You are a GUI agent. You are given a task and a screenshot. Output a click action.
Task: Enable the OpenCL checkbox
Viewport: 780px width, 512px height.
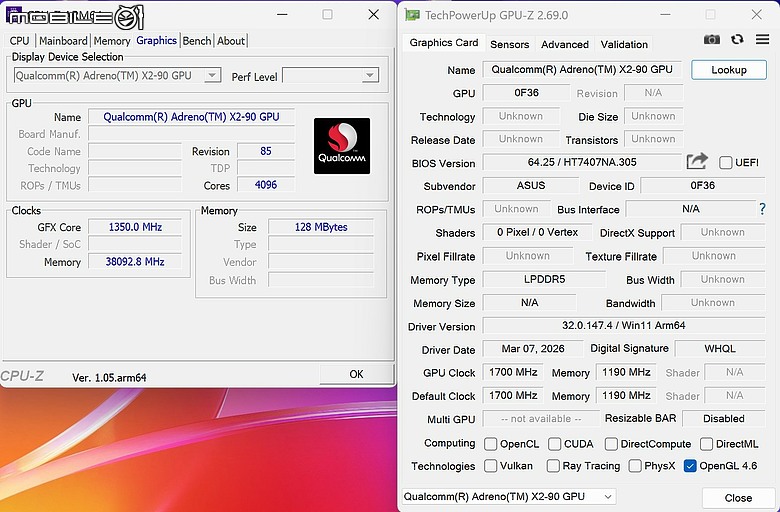pyautogui.click(x=490, y=443)
